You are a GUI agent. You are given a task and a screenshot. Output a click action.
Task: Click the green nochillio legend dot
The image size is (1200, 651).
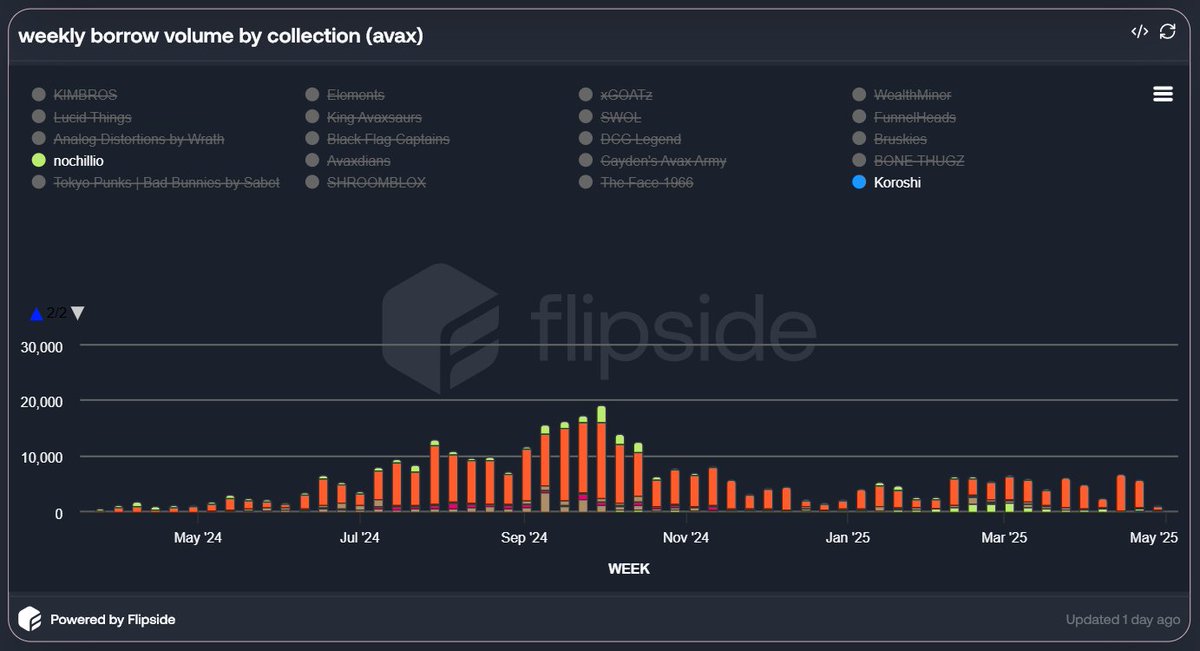point(39,161)
